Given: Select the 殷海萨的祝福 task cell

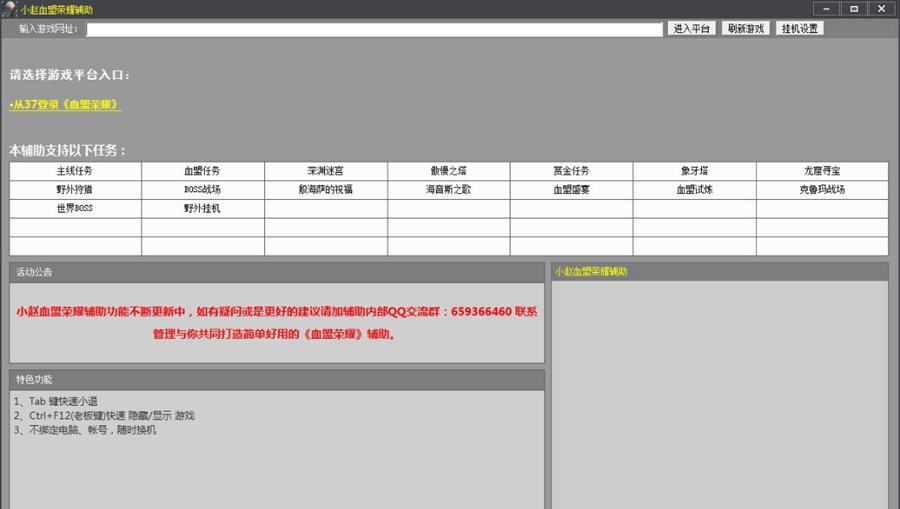Looking at the screenshot, I should [325, 190].
